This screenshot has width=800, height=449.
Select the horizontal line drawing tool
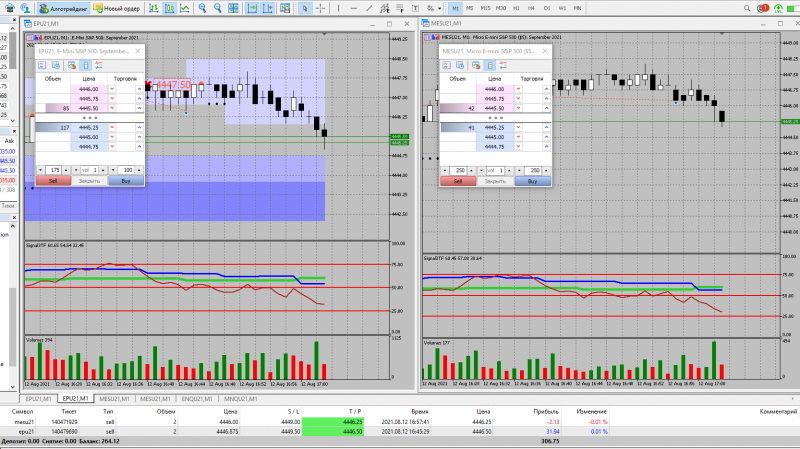(x=354, y=8)
